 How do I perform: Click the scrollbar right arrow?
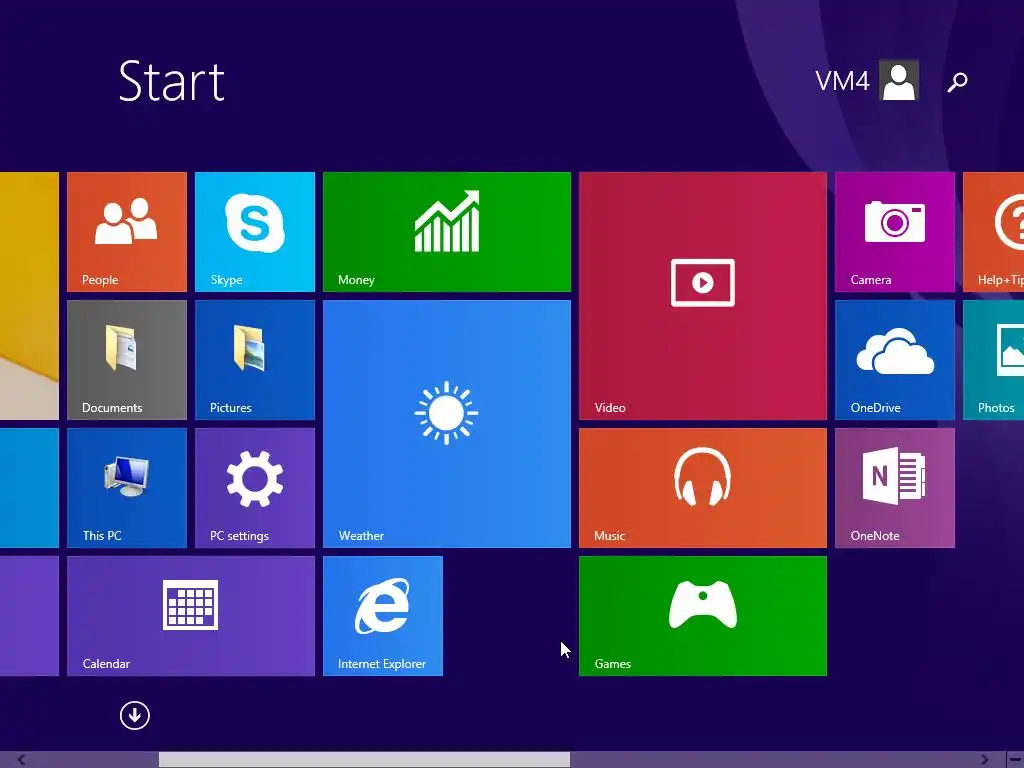pyautogui.click(x=984, y=760)
